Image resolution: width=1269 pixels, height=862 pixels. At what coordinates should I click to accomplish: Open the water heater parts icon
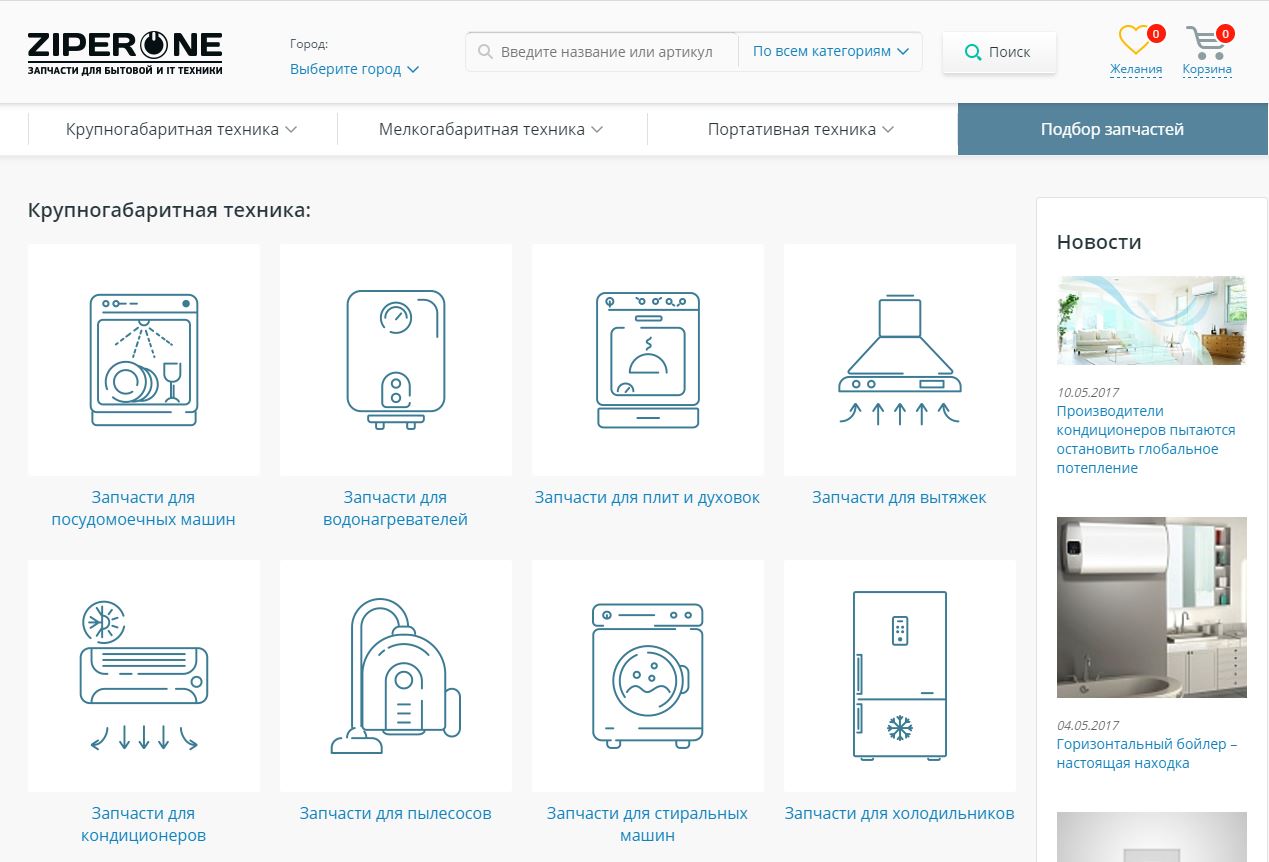(x=395, y=360)
